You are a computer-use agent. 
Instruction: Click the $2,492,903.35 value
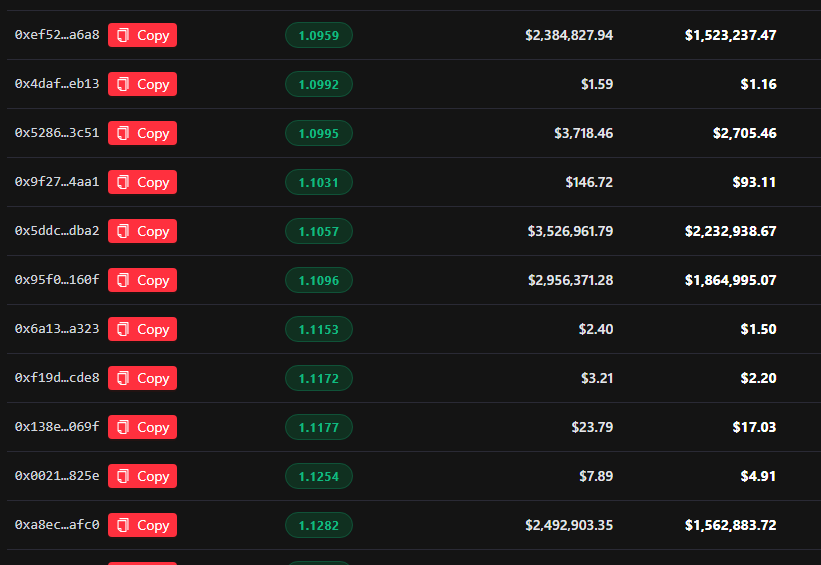[569, 525]
